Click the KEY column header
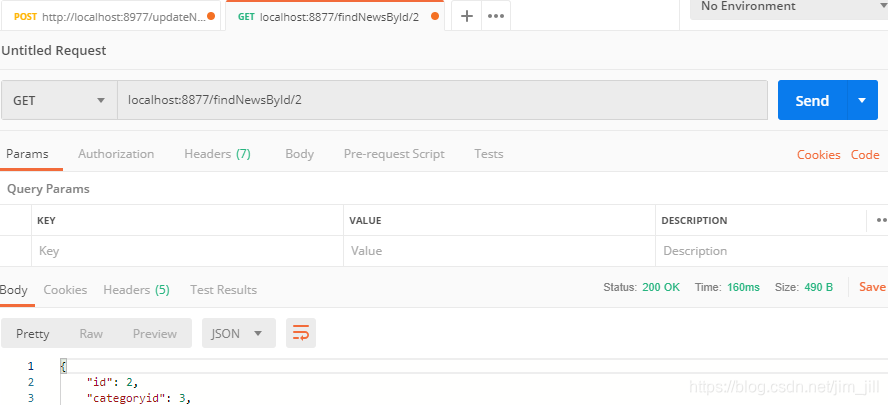 coord(46,220)
